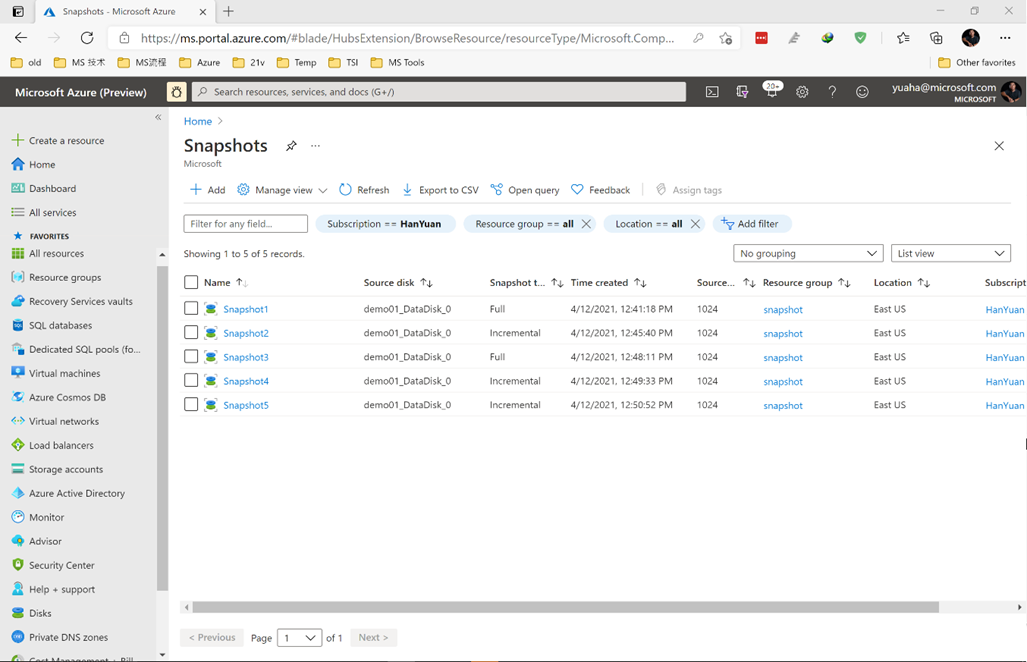Click Export to CSV
Image resolution: width=1027 pixels, height=662 pixels.
440,190
